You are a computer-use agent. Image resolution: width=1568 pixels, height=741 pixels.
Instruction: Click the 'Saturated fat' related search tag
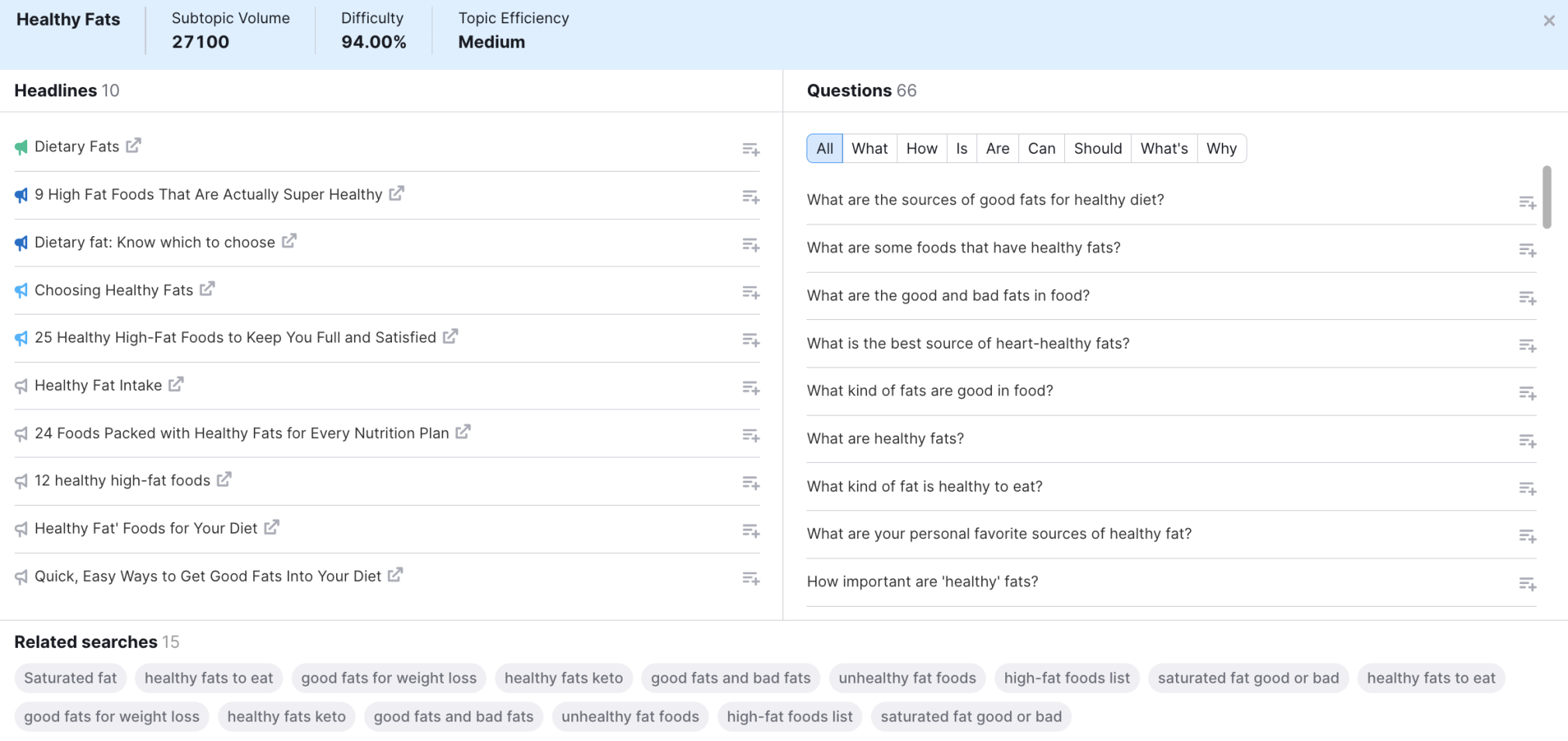pos(71,678)
